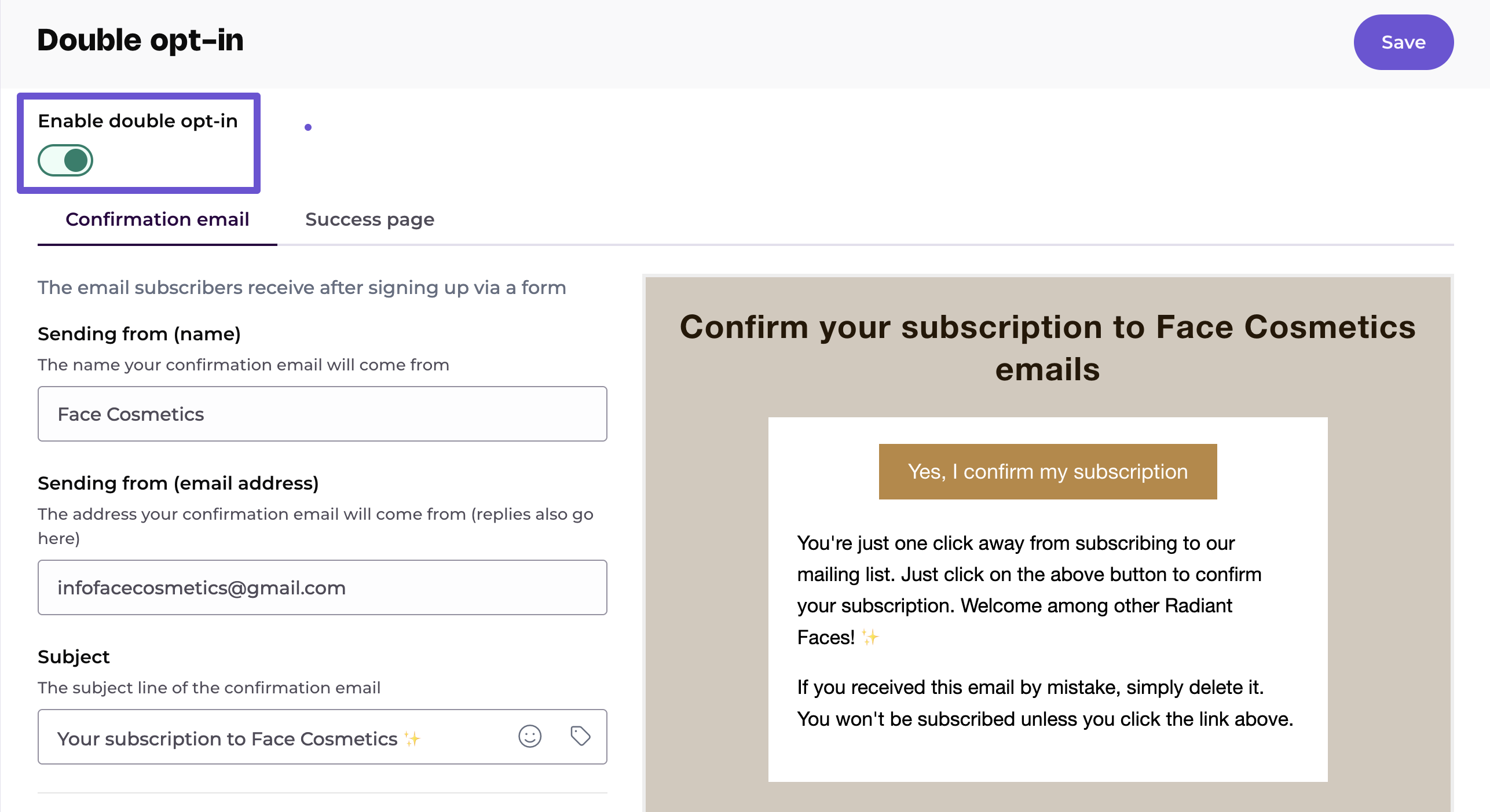This screenshot has width=1490, height=812.
Task: Click the Yes, I confirm my subscription button
Action: [x=1048, y=472]
